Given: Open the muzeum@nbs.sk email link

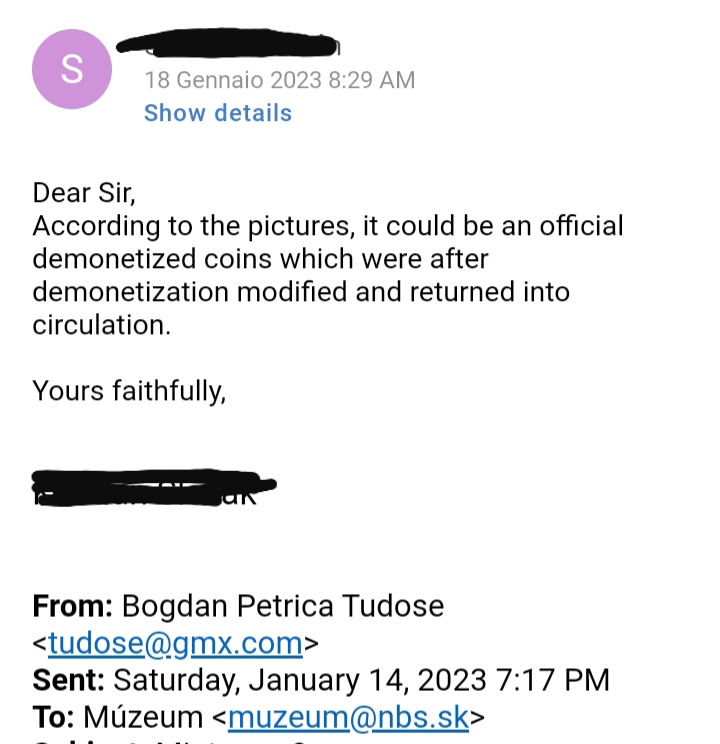Looking at the screenshot, I should coord(348,717).
